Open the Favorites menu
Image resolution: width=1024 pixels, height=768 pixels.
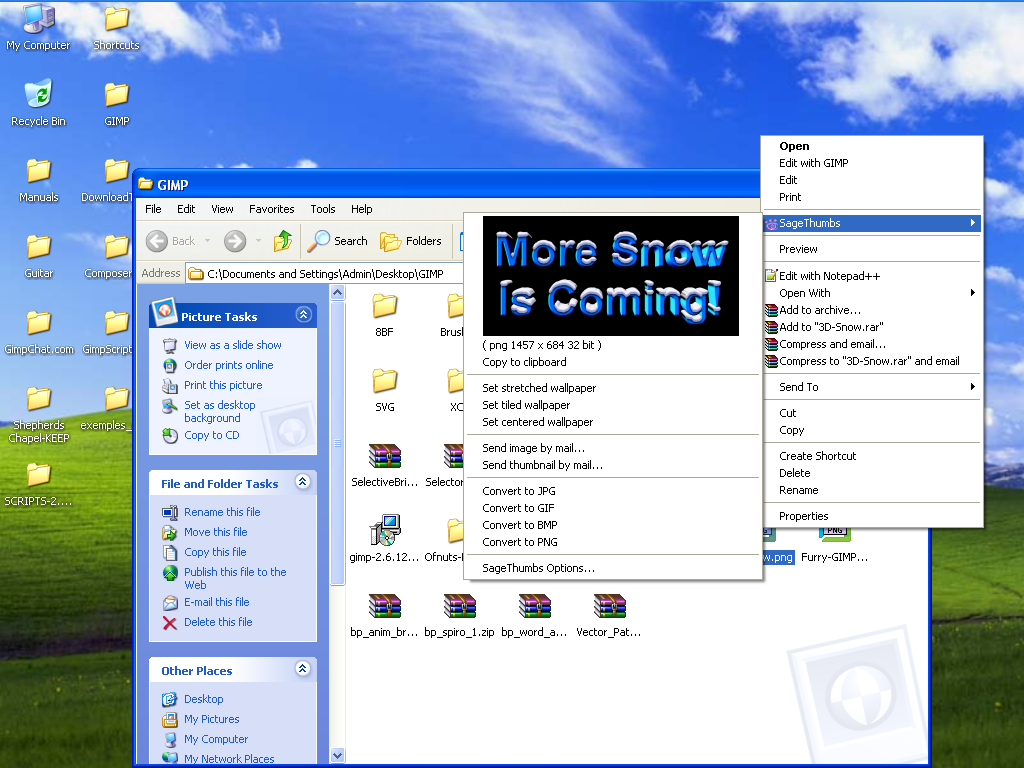click(x=272, y=209)
